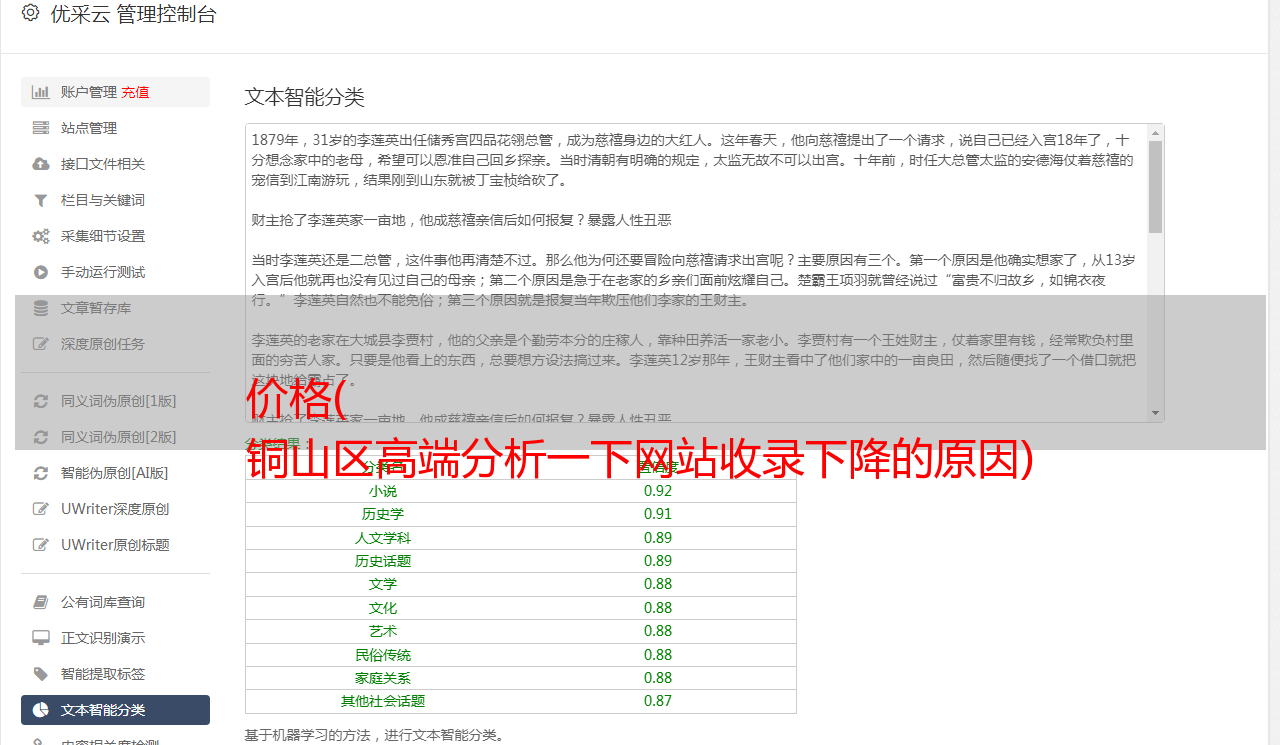Image resolution: width=1280 pixels, height=745 pixels.
Task: Open 同义词伪原创[2版] in sidebar
Action: [118, 437]
